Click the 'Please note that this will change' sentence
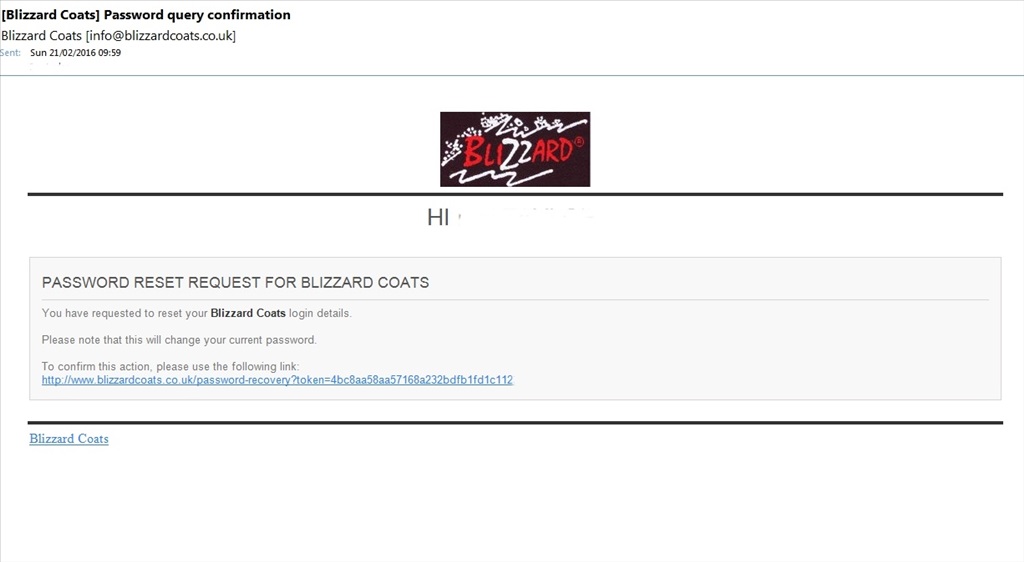The height and width of the screenshot is (562, 1024). click(x=179, y=340)
